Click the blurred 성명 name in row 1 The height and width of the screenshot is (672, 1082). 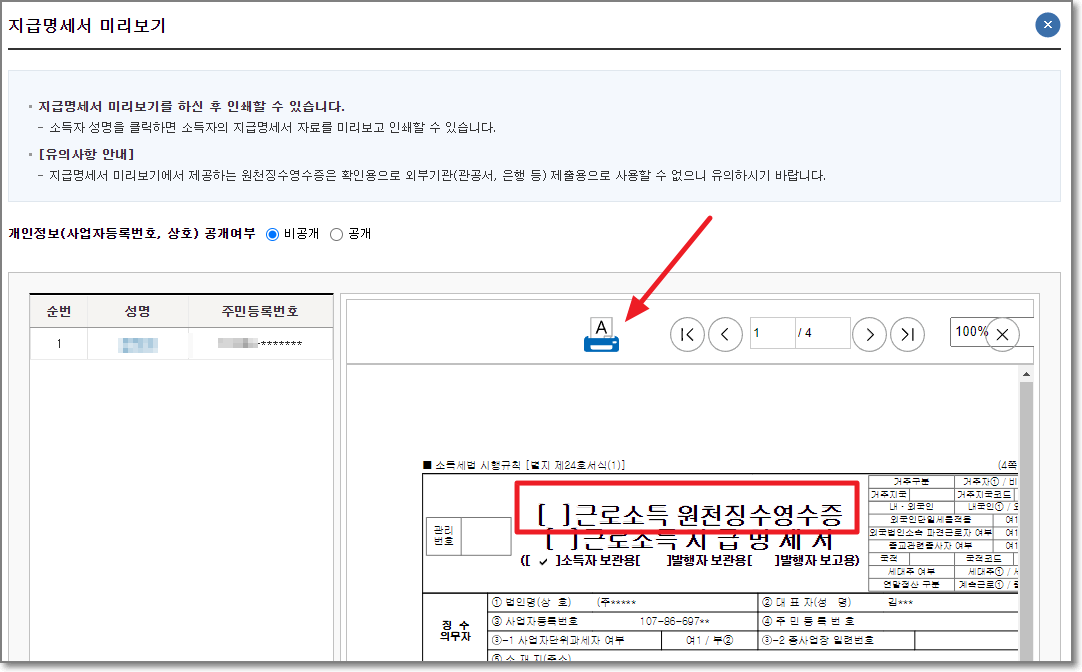[138, 344]
